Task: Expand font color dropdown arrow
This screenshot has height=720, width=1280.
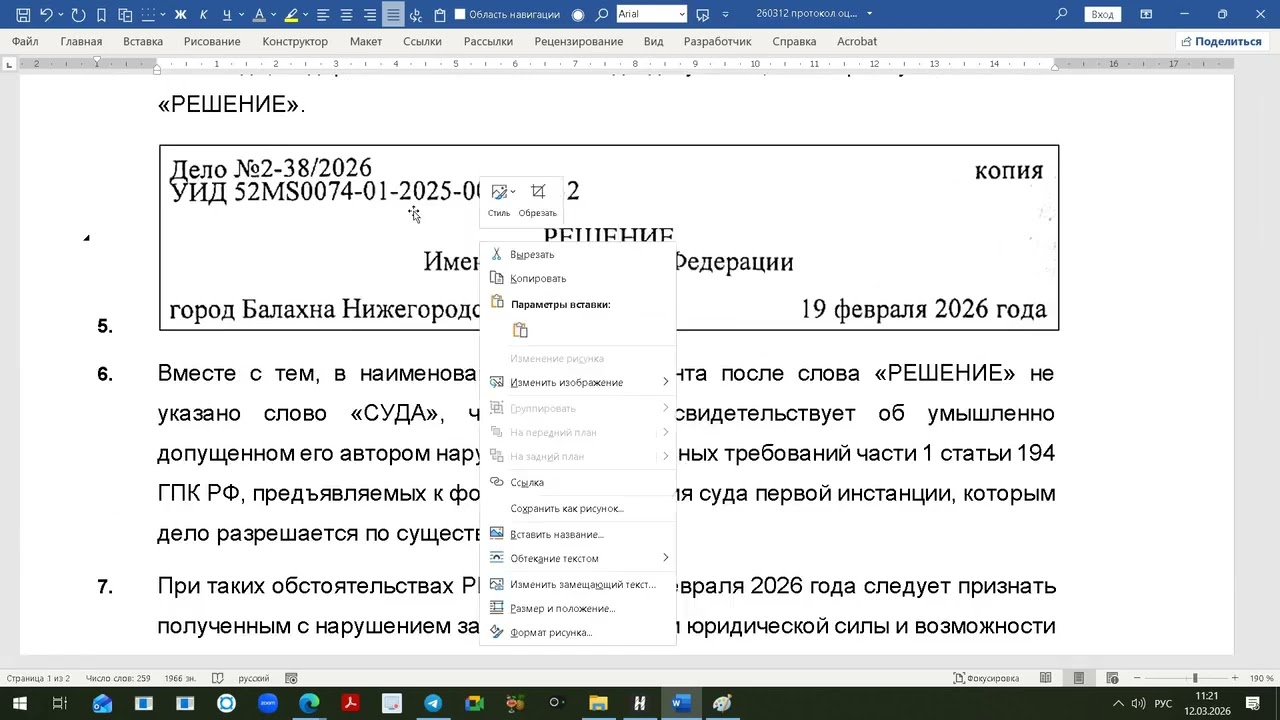Action: (x=274, y=15)
